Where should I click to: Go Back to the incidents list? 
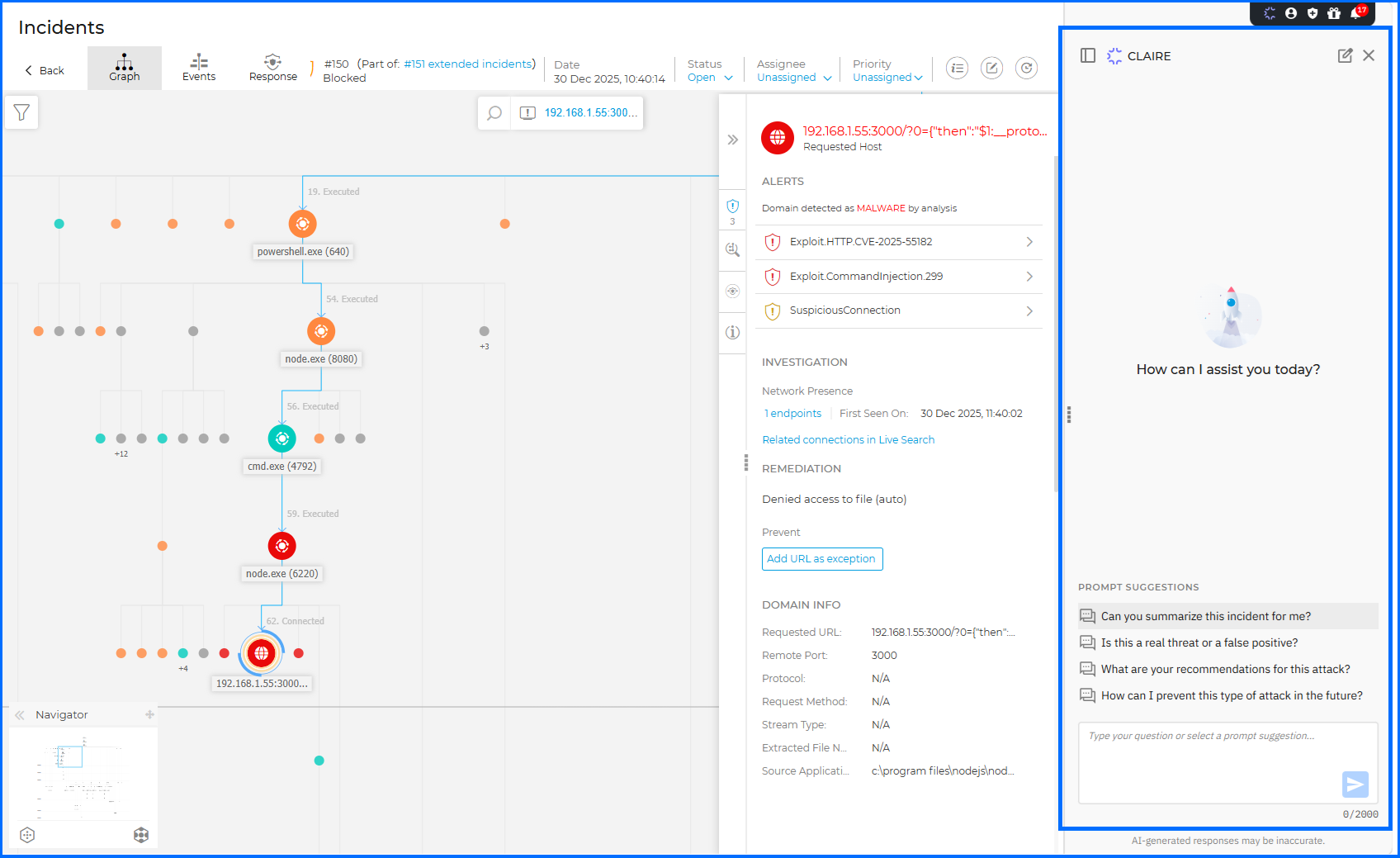[x=45, y=70]
